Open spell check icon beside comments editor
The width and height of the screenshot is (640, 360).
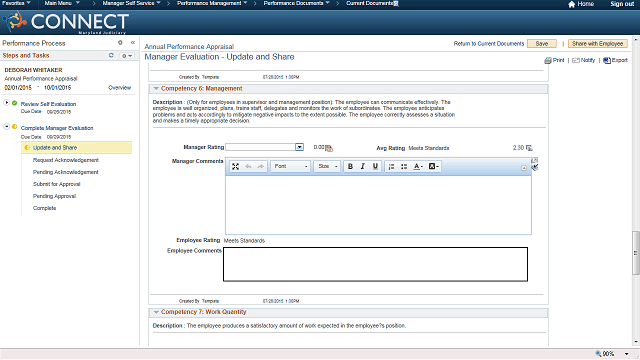(x=535, y=167)
